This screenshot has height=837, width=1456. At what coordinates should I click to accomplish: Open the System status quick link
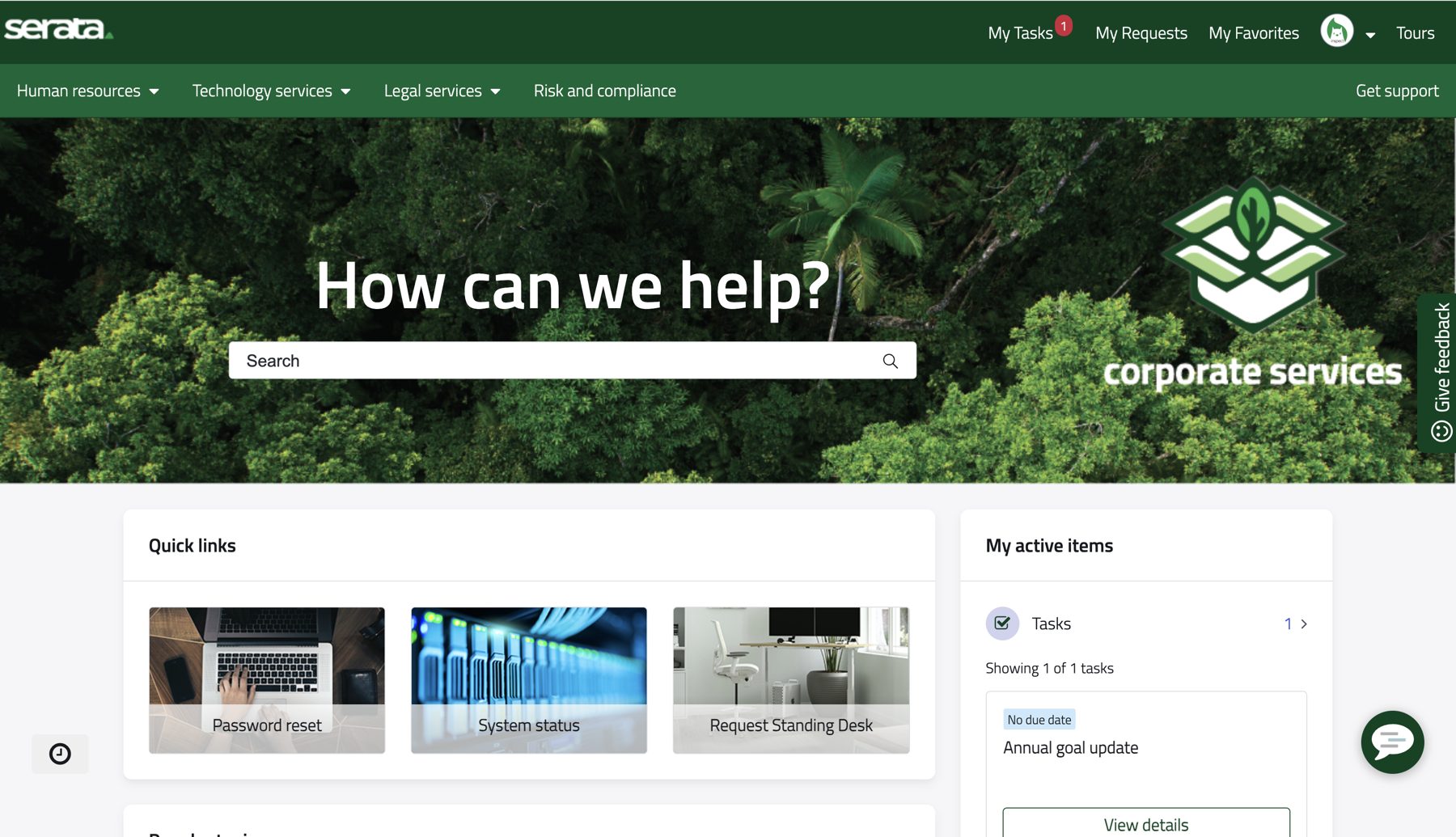pos(529,680)
